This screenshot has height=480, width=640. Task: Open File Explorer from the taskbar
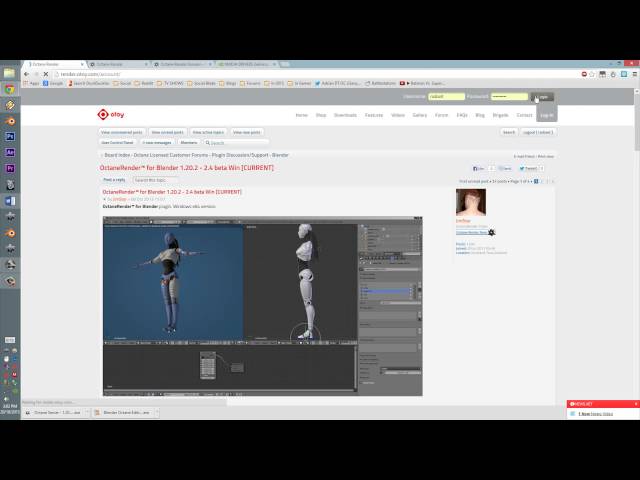pyautogui.click(x=9, y=73)
